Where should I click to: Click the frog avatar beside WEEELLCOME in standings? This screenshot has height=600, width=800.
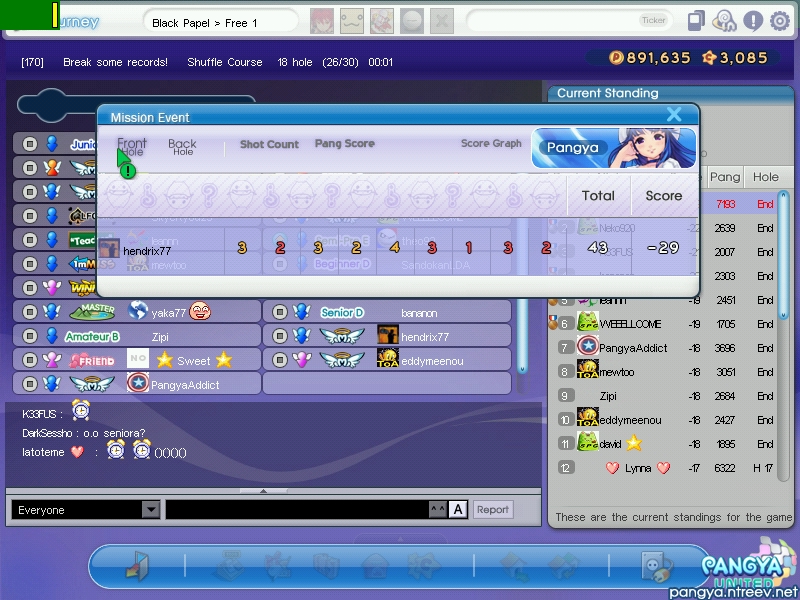(588, 322)
